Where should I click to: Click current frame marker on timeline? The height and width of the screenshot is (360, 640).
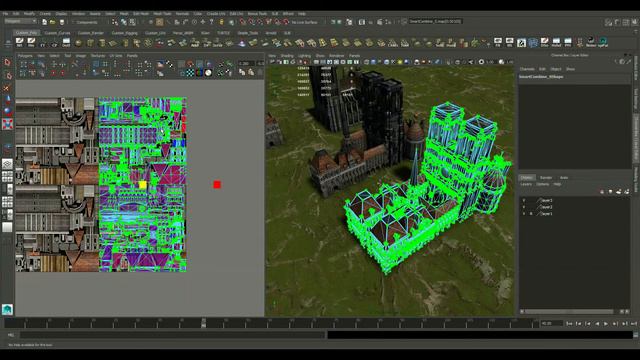(x=203, y=322)
